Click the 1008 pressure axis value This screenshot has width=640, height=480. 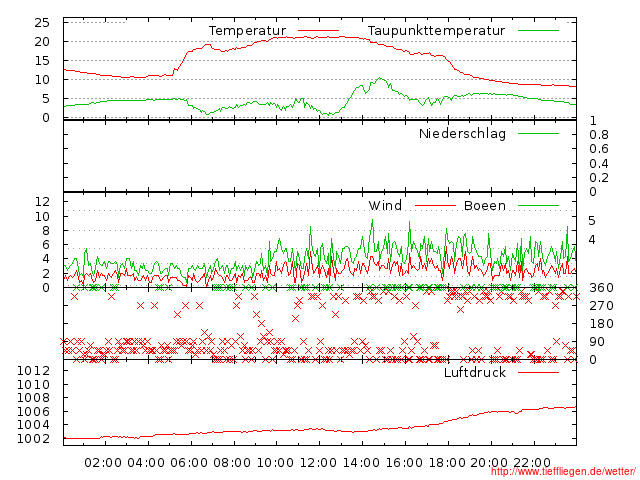click(x=33, y=398)
